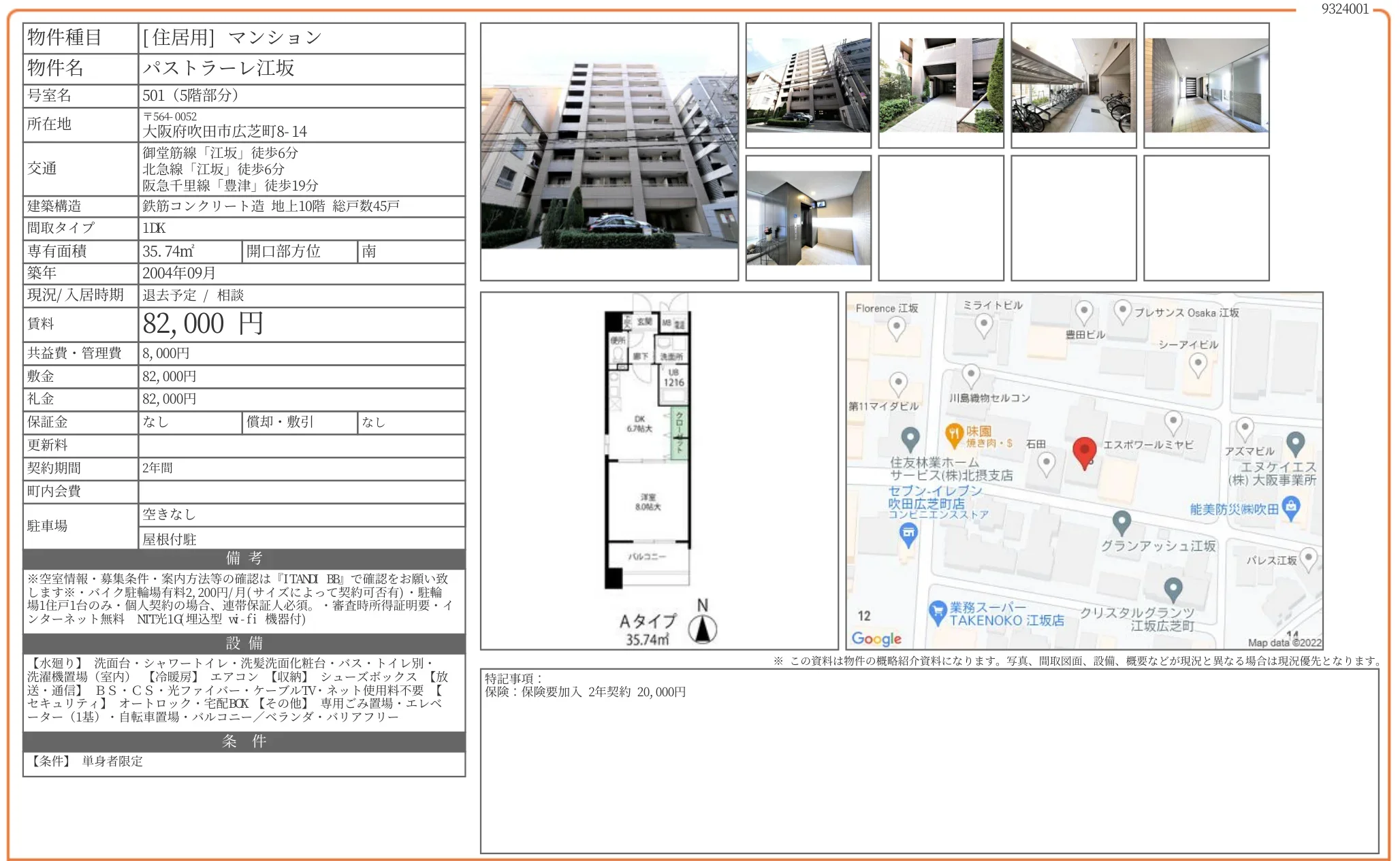Click the 特記事項 notes box
The width and height of the screenshot is (1400, 861).
[x=929, y=760]
